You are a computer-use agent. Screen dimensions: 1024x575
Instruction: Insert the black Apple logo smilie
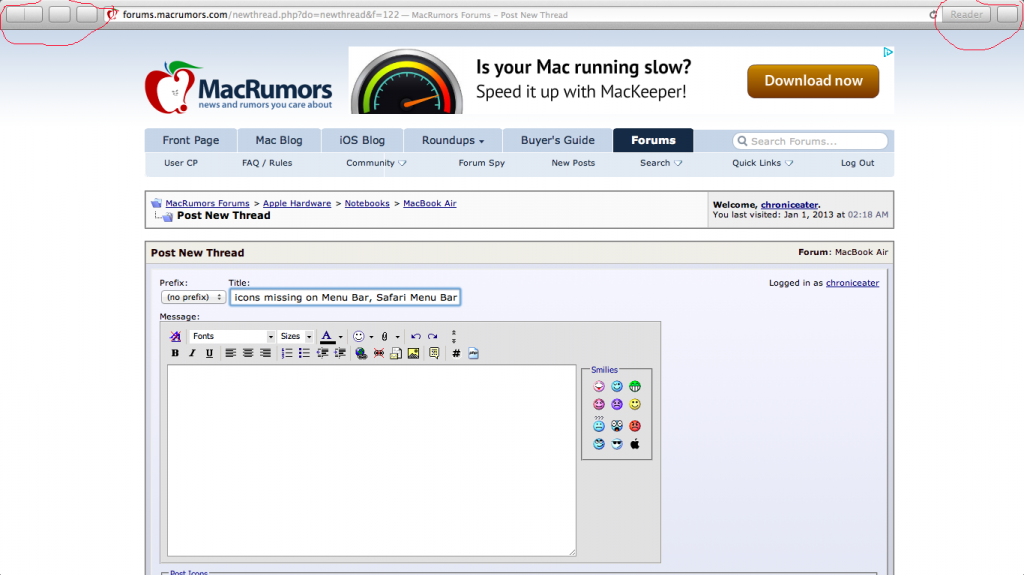click(635, 444)
